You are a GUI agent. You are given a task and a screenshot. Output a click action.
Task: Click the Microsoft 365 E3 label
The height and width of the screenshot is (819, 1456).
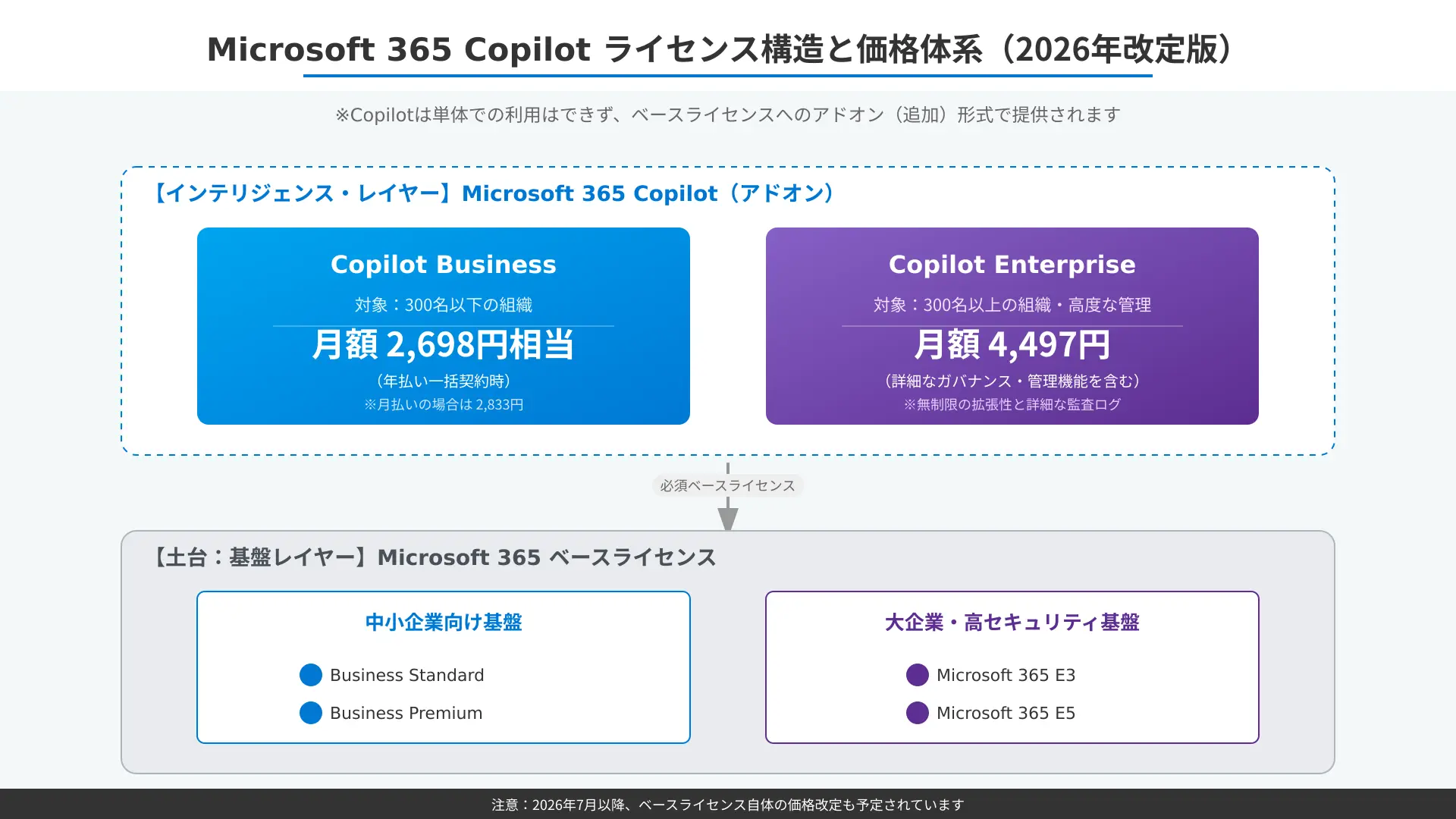pyautogui.click(x=1006, y=675)
